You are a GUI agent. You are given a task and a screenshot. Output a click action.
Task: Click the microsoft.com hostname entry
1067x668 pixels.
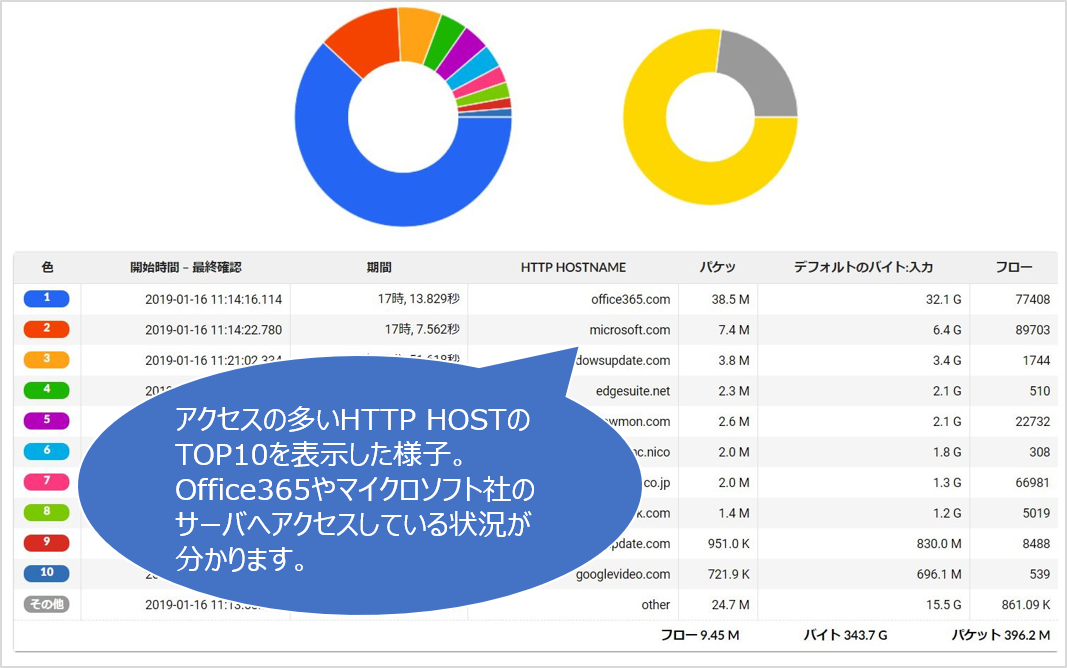[x=630, y=330]
